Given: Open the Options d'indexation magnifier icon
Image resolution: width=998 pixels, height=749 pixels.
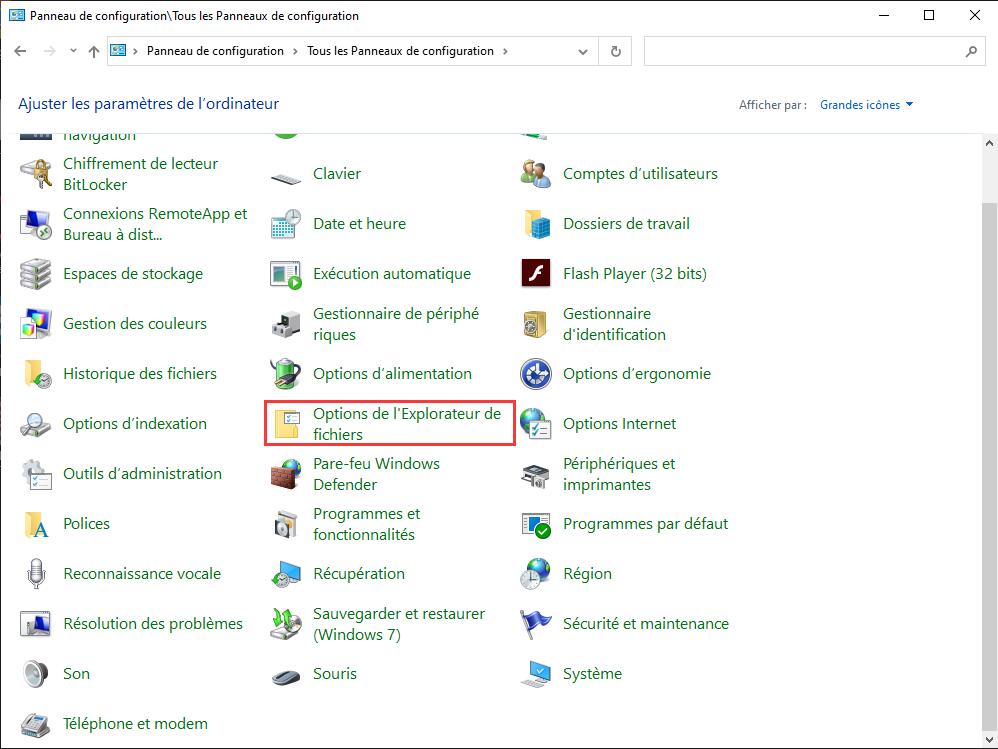Looking at the screenshot, I should click(x=36, y=424).
